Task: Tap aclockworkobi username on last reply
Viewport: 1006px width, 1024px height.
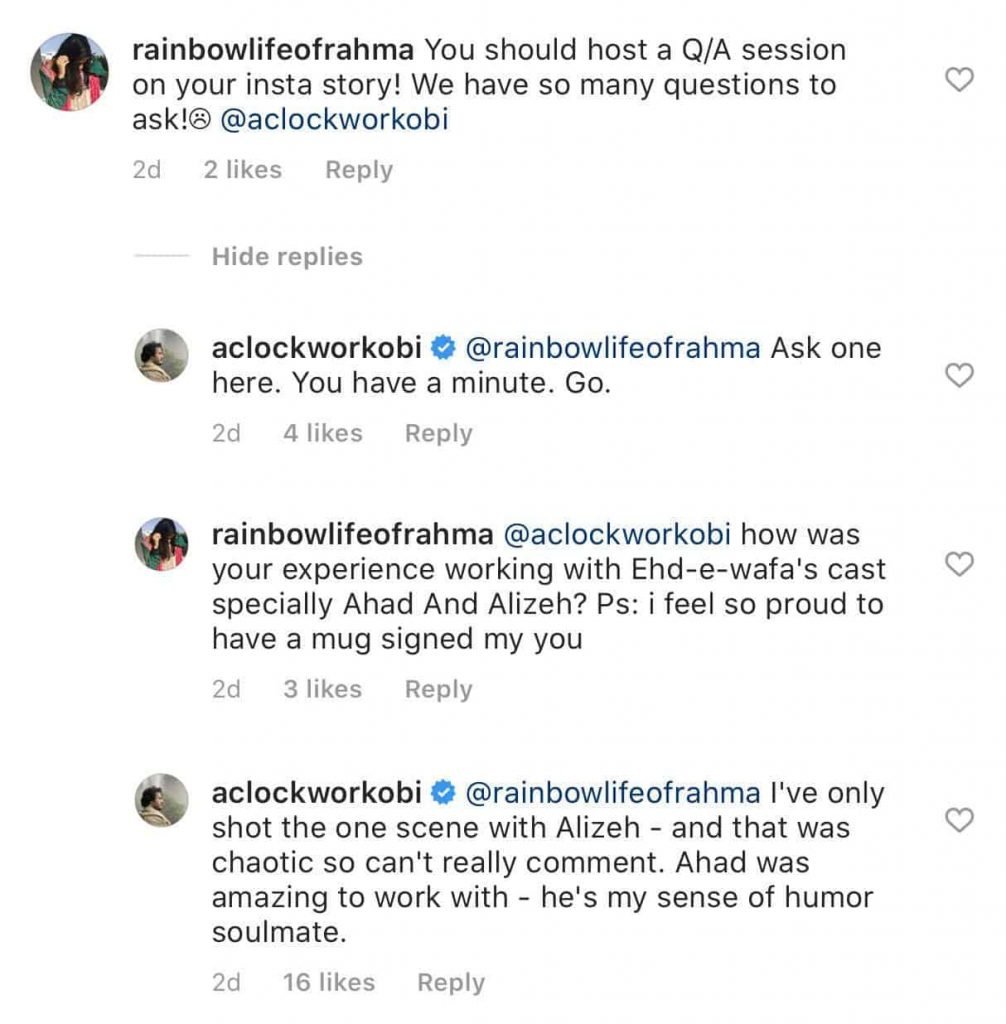Action: pos(315,793)
